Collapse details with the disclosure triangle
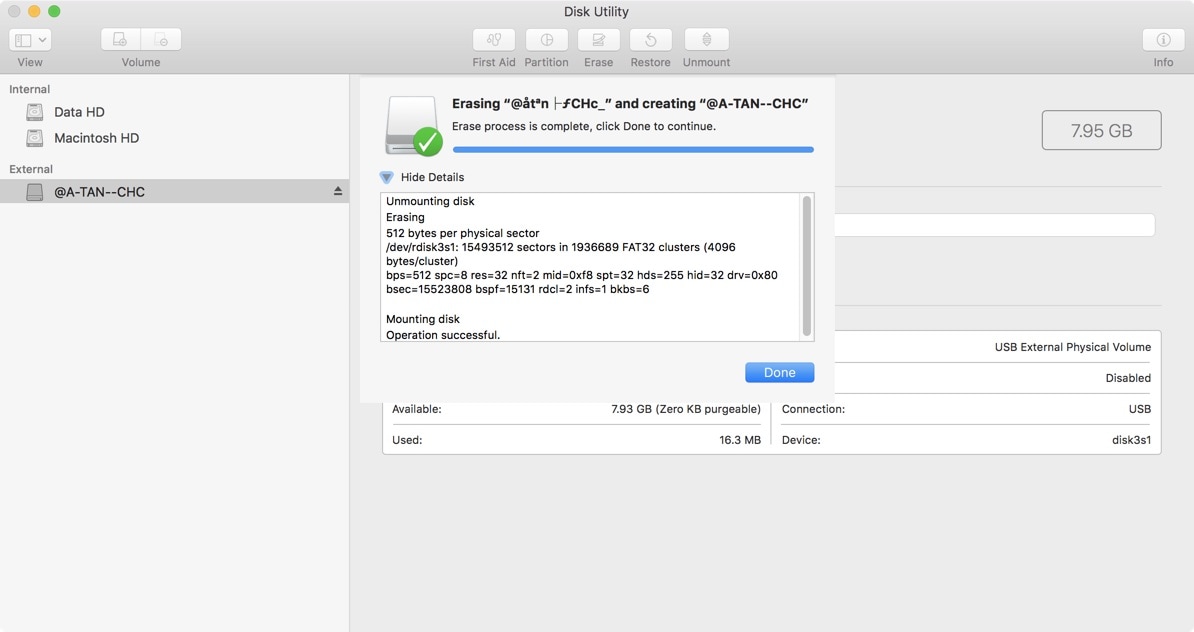 (386, 177)
